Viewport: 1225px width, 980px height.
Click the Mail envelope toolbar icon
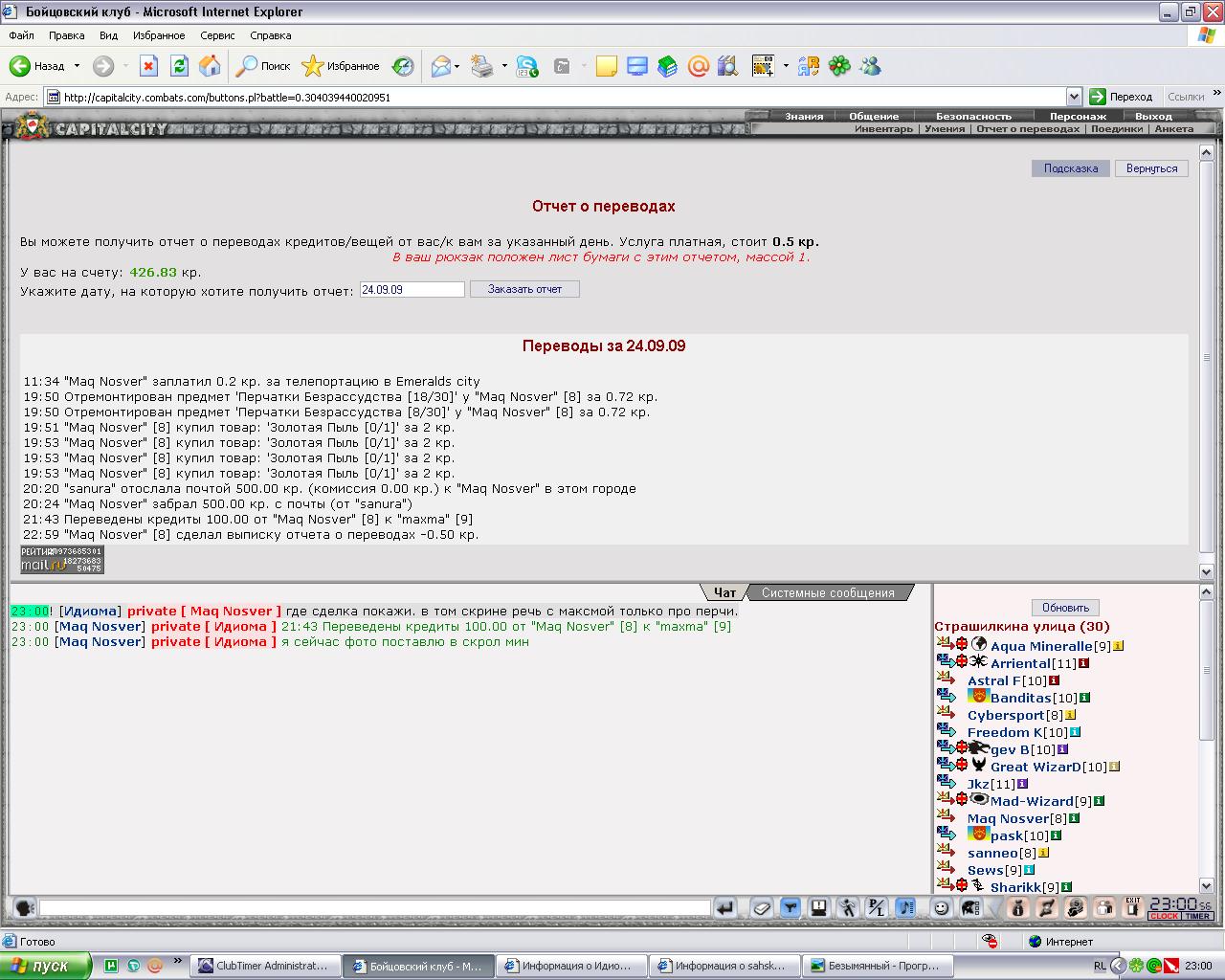click(x=440, y=66)
